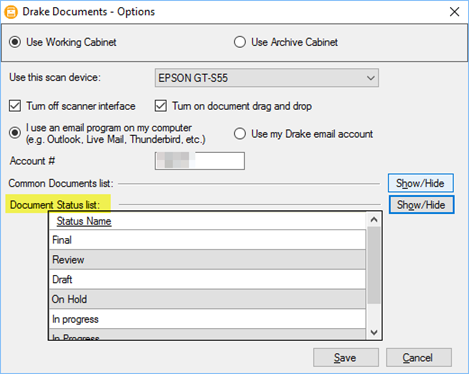Image resolution: width=469 pixels, height=374 pixels.
Task: Select Use Working Cabinet option
Action: tap(15, 42)
